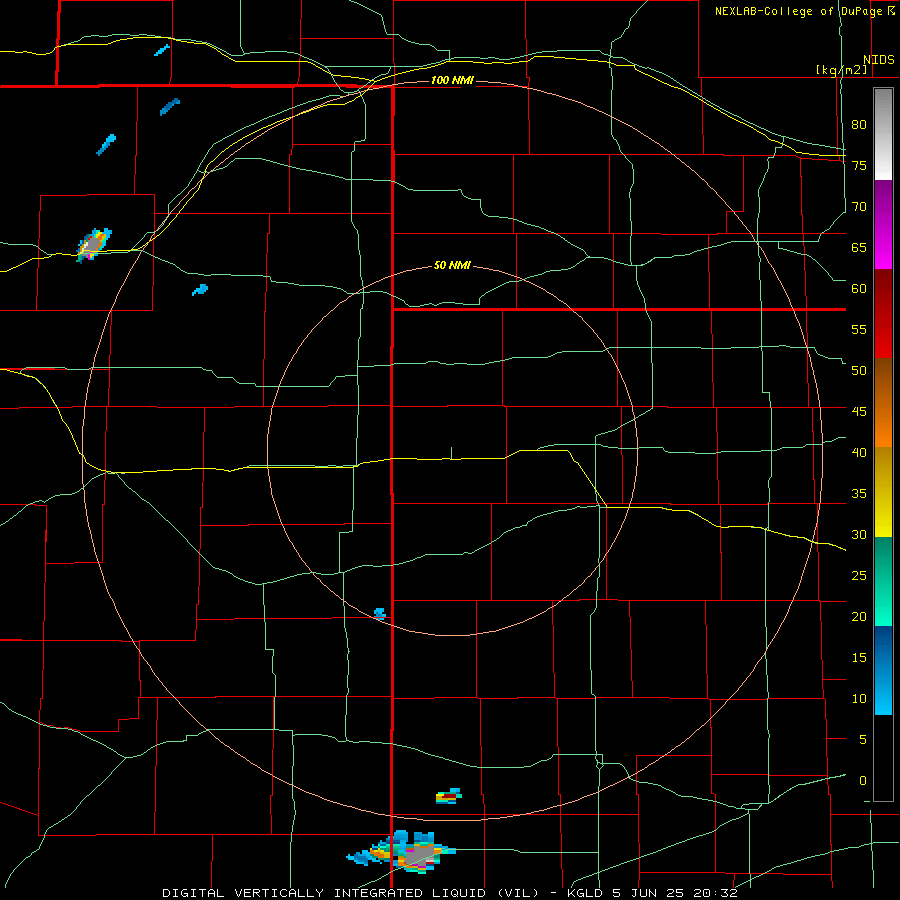Choose the blue segment of color scale
This screenshot has width=900, height=900.
click(x=883, y=670)
